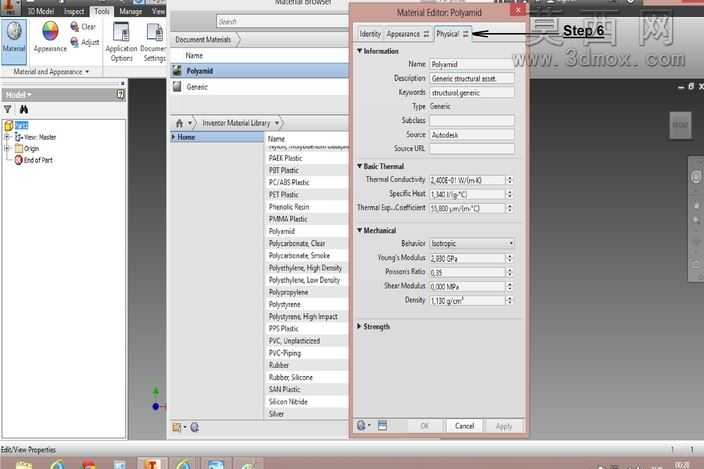Click the Polyamid material thumbnail in Document Materials
Image resolution: width=704 pixels, height=469 pixels.
click(x=177, y=71)
